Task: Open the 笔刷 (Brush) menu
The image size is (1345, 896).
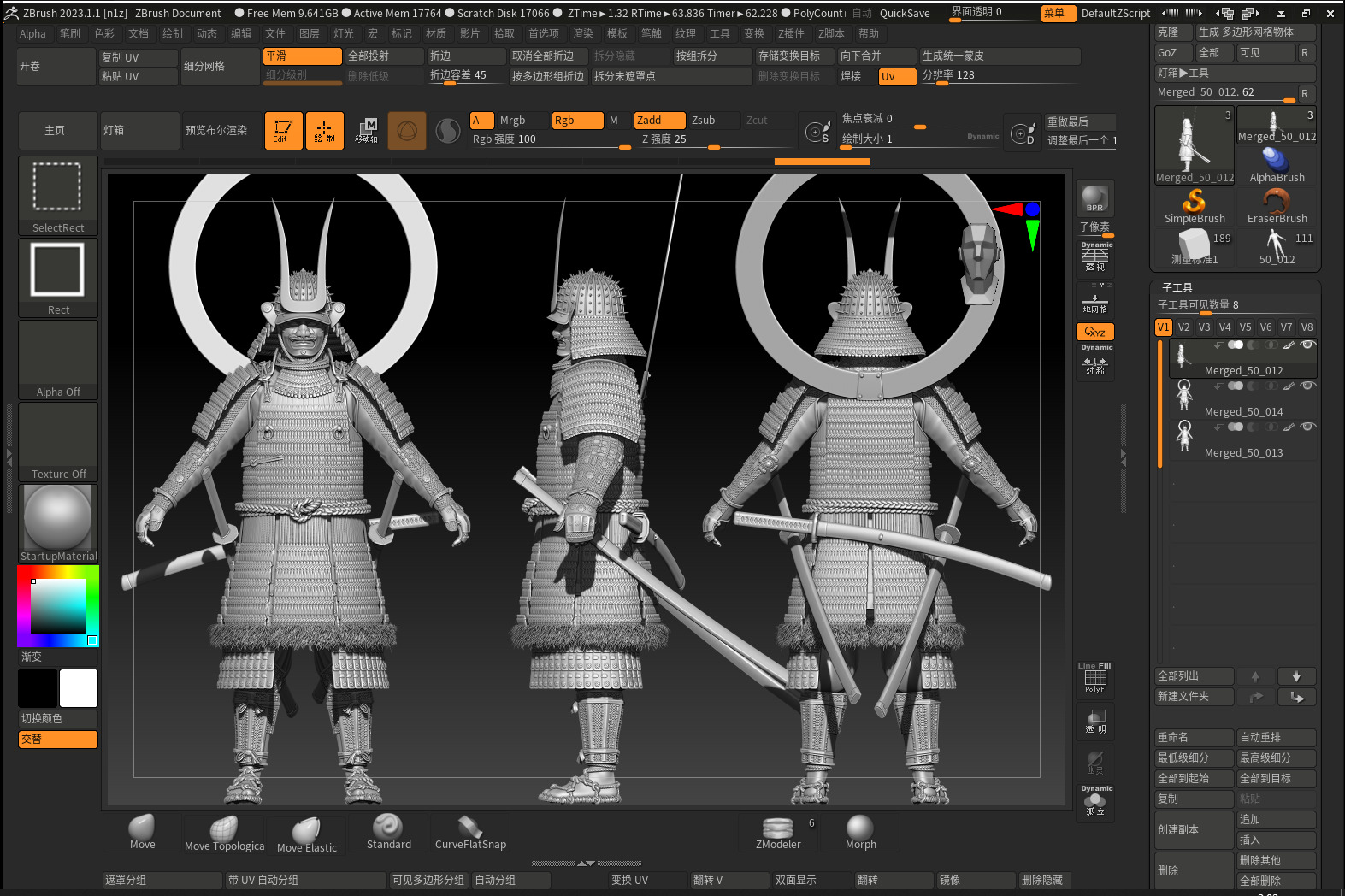Action: 70,34
